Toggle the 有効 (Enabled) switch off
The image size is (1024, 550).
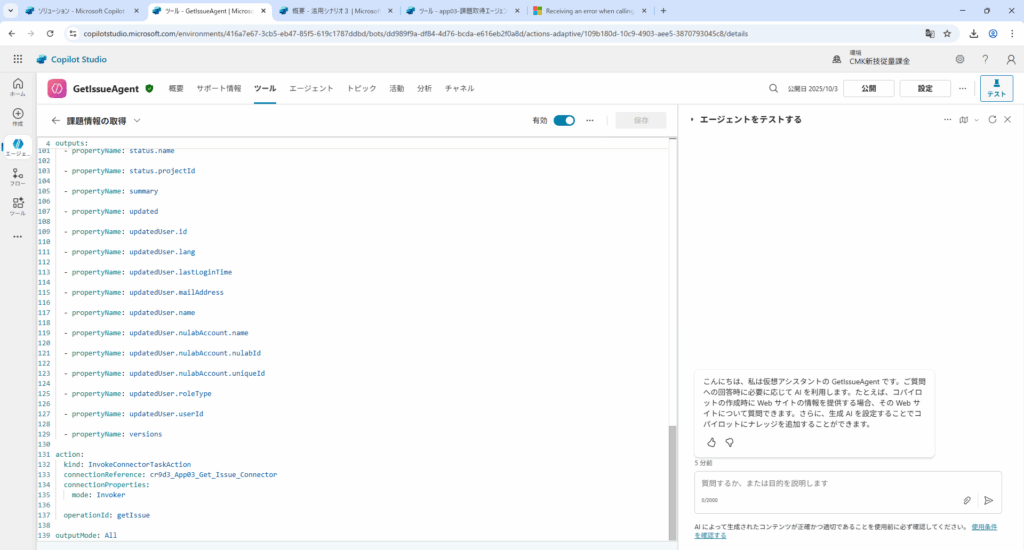[564, 120]
